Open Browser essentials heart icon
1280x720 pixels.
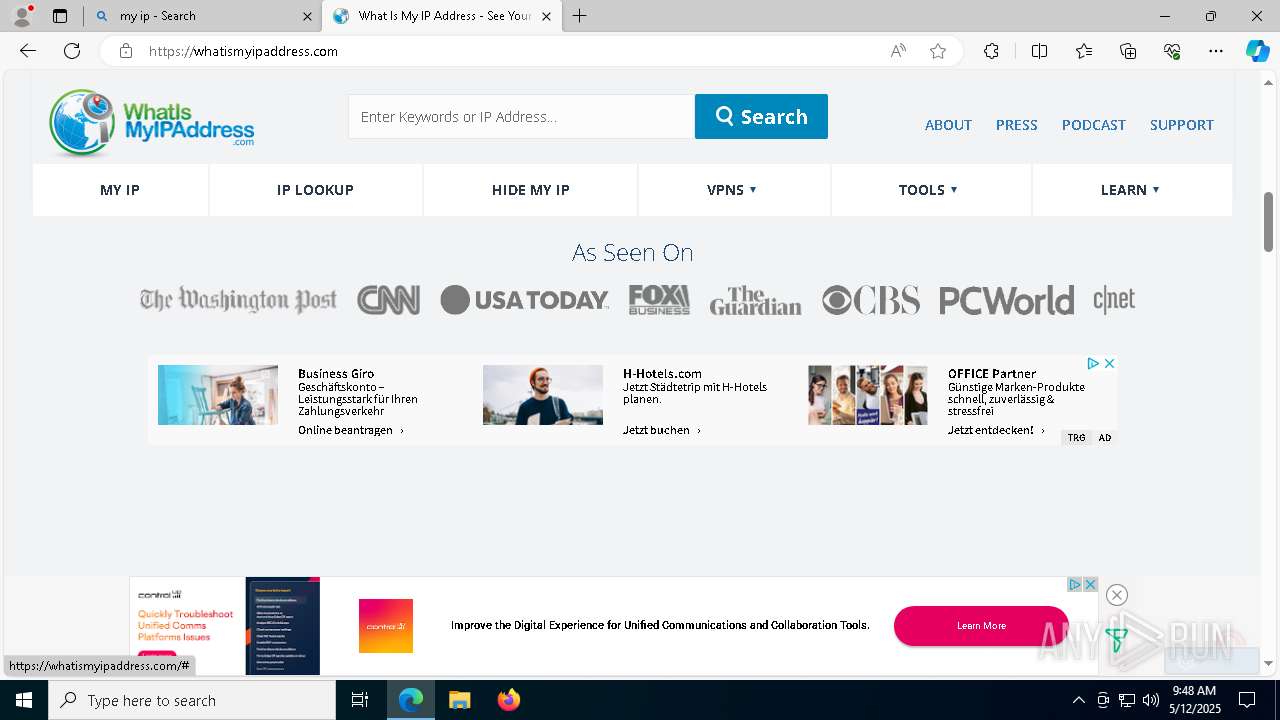(1172, 51)
